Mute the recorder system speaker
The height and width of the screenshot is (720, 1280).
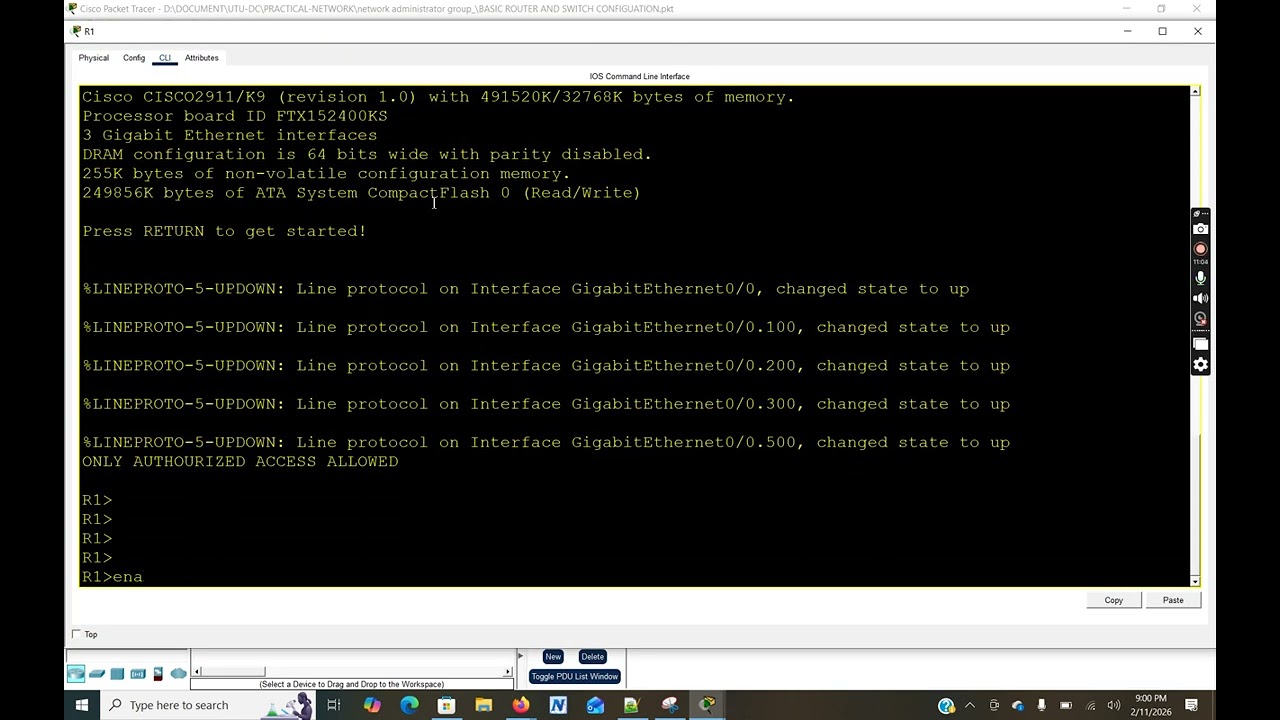pos(1201,298)
